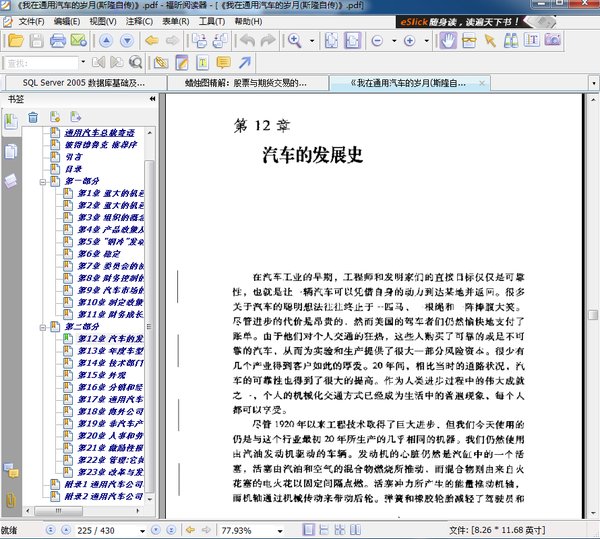Screen dimensions: 600x539
Task: Open the Attachments paperclip panel
Action: click(x=10, y=499)
